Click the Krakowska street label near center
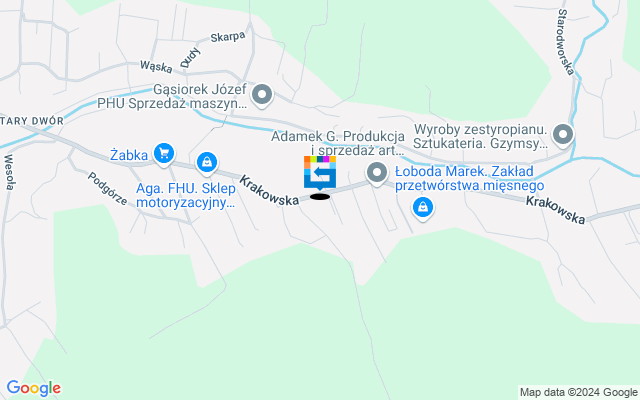 [269, 190]
